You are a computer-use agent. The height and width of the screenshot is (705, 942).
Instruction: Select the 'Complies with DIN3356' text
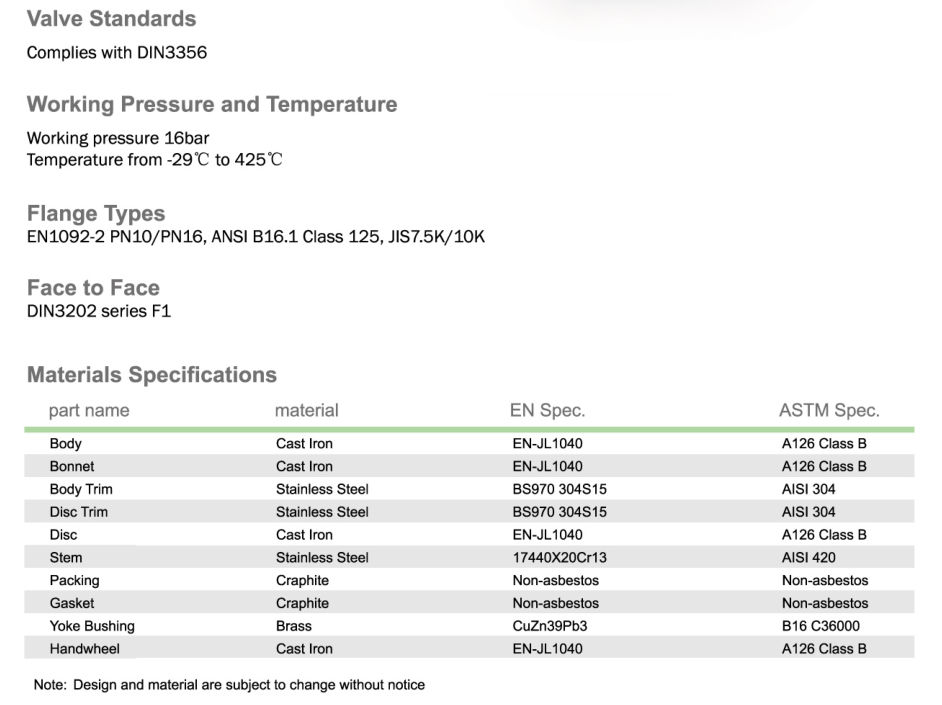tap(117, 53)
